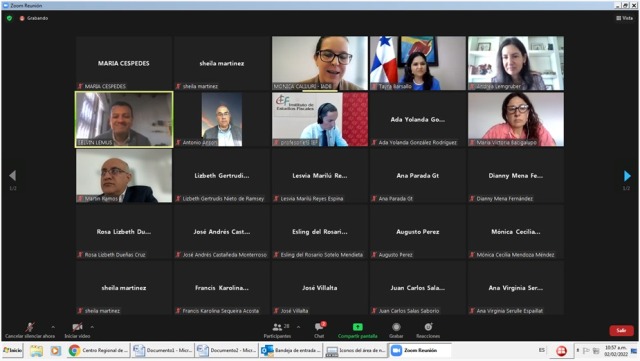Click the Grabar record icon
The image size is (640, 361).
[x=396, y=327]
